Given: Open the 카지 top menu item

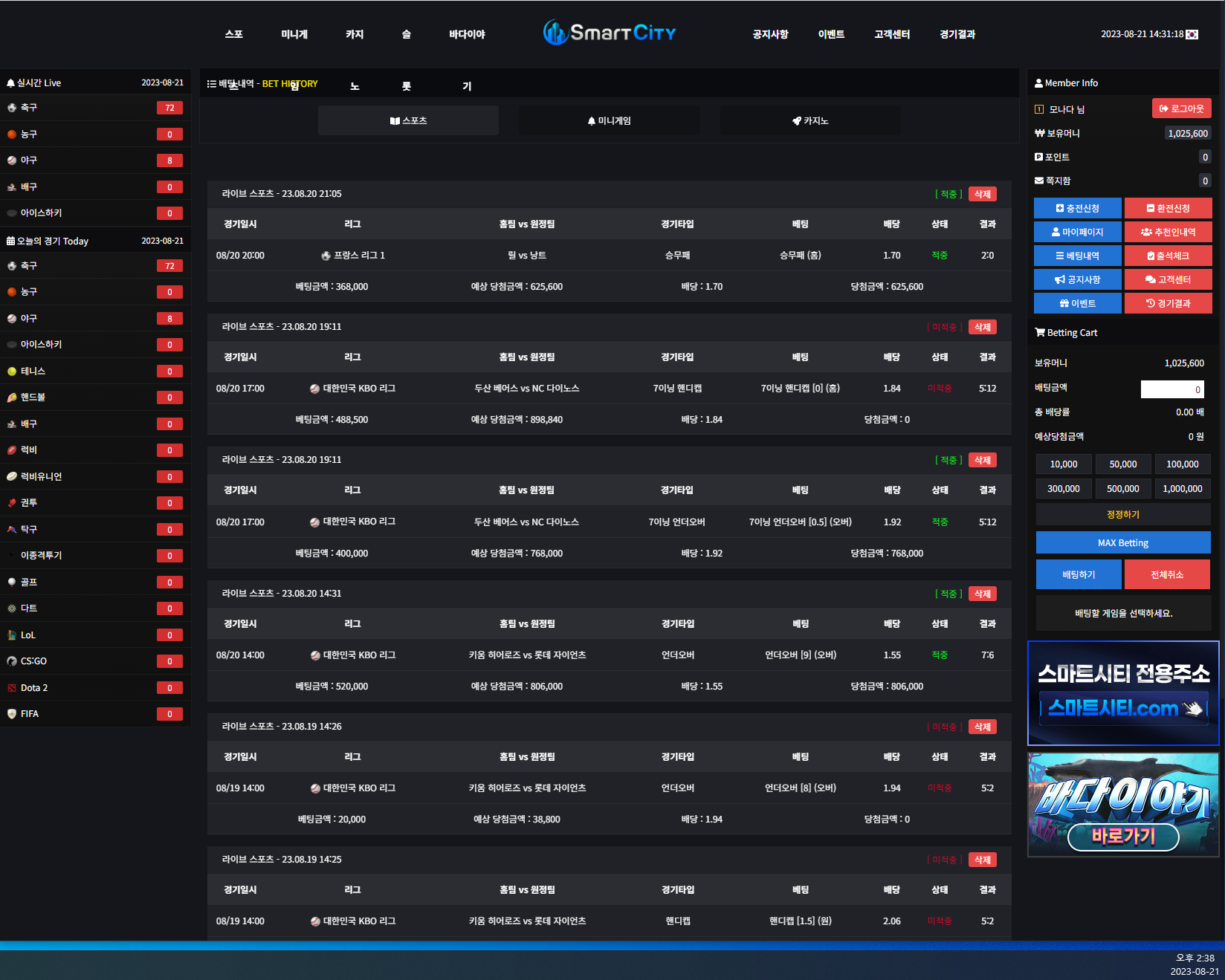Looking at the screenshot, I should pos(355,34).
